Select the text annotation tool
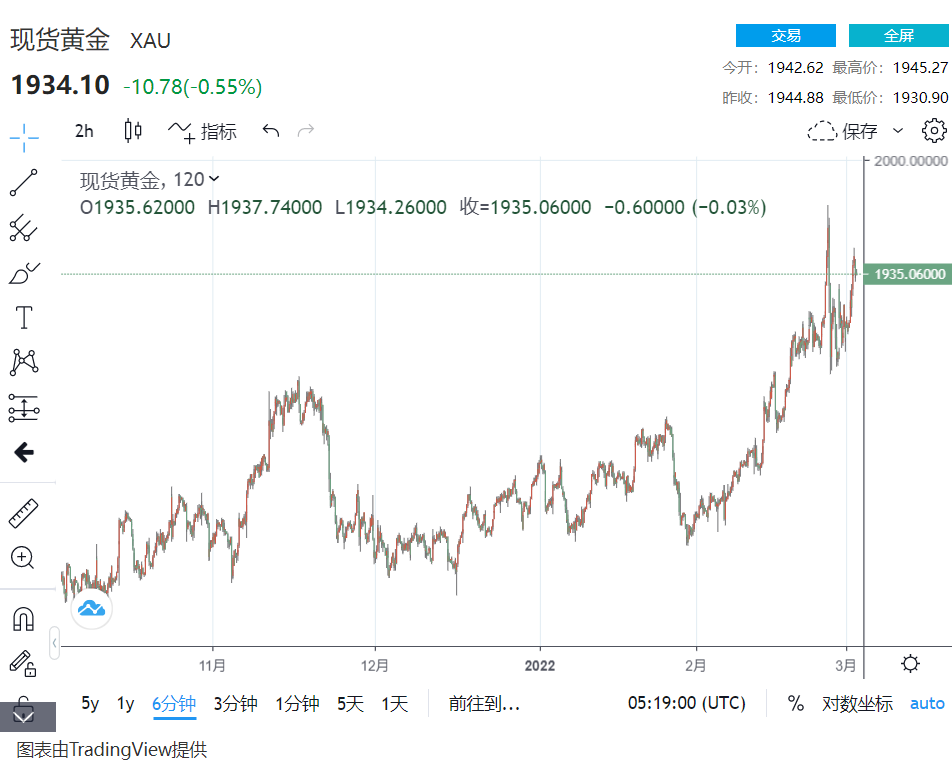The image size is (952, 761). tap(24, 318)
